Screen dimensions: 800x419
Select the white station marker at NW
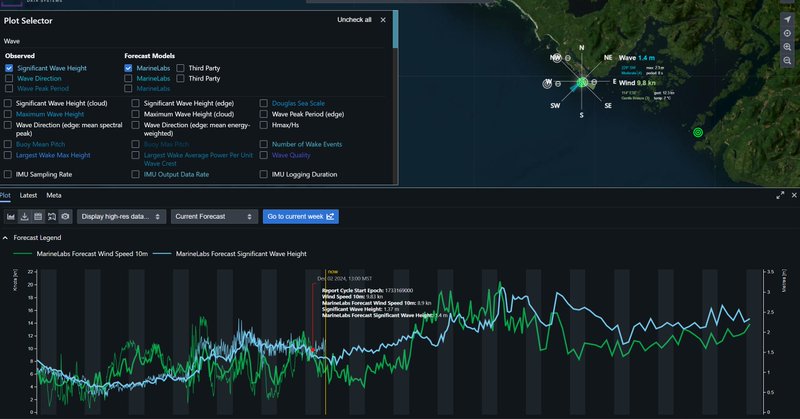tap(557, 58)
